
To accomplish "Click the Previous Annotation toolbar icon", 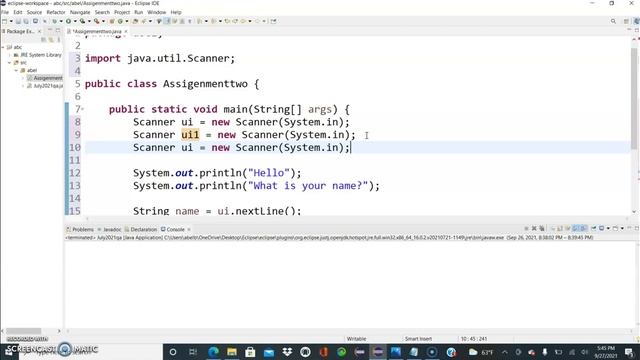I will [214, 21].
